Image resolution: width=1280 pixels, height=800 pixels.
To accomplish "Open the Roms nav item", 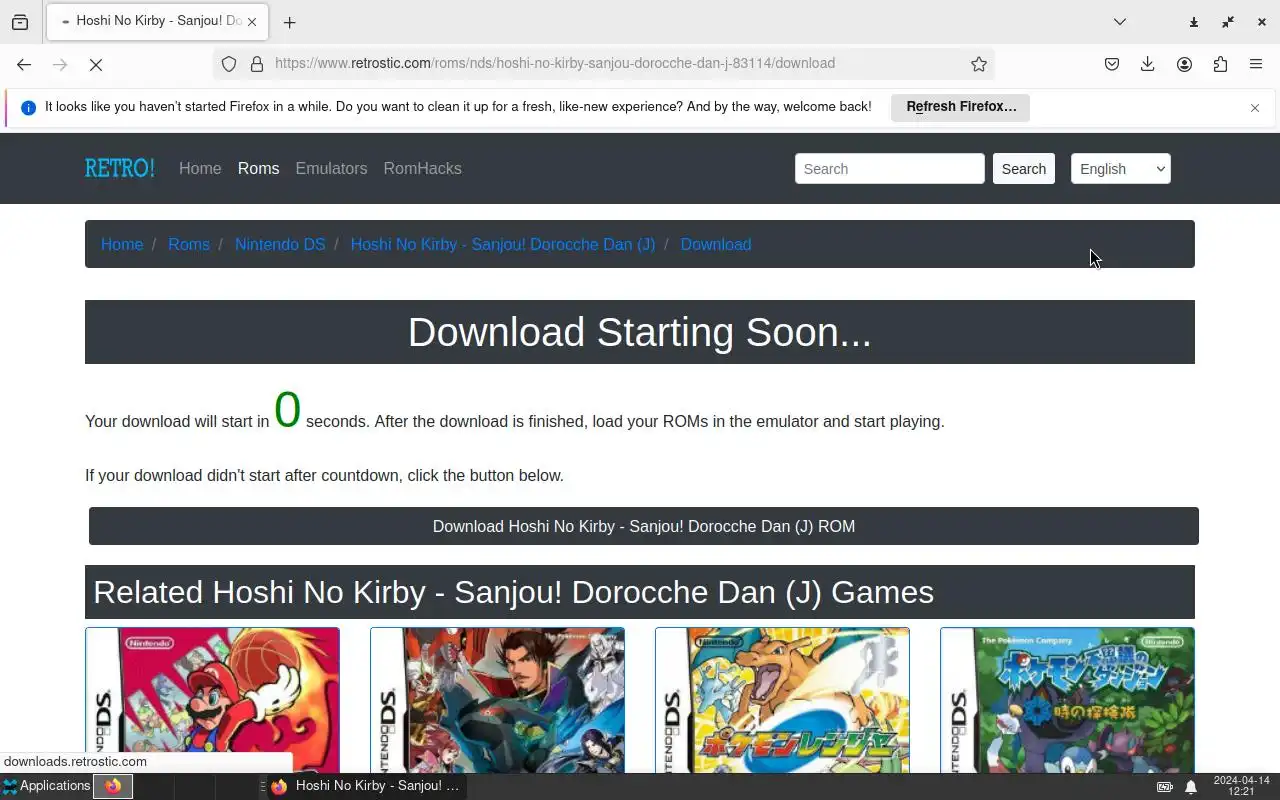I will pyautogui.click(x=258, y=168).
